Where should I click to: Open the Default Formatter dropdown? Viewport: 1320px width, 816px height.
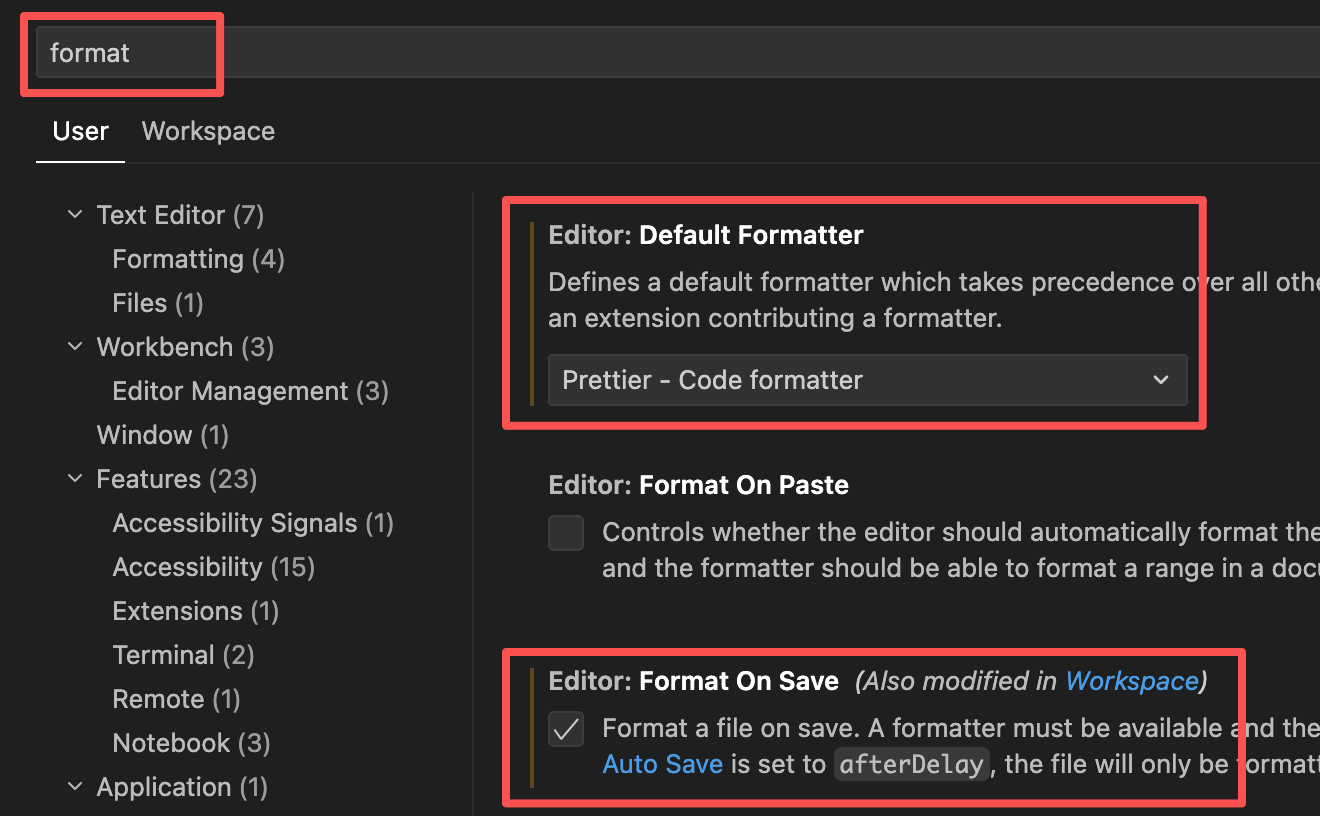(x=866, y=380)
